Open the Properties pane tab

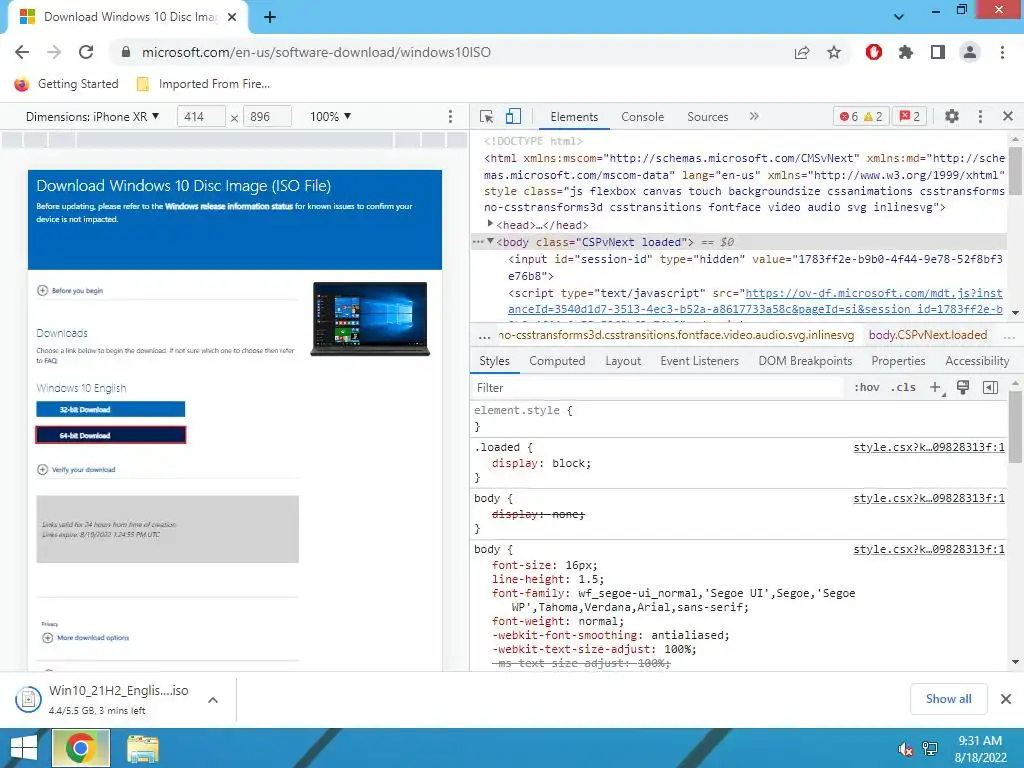[898, 361]
